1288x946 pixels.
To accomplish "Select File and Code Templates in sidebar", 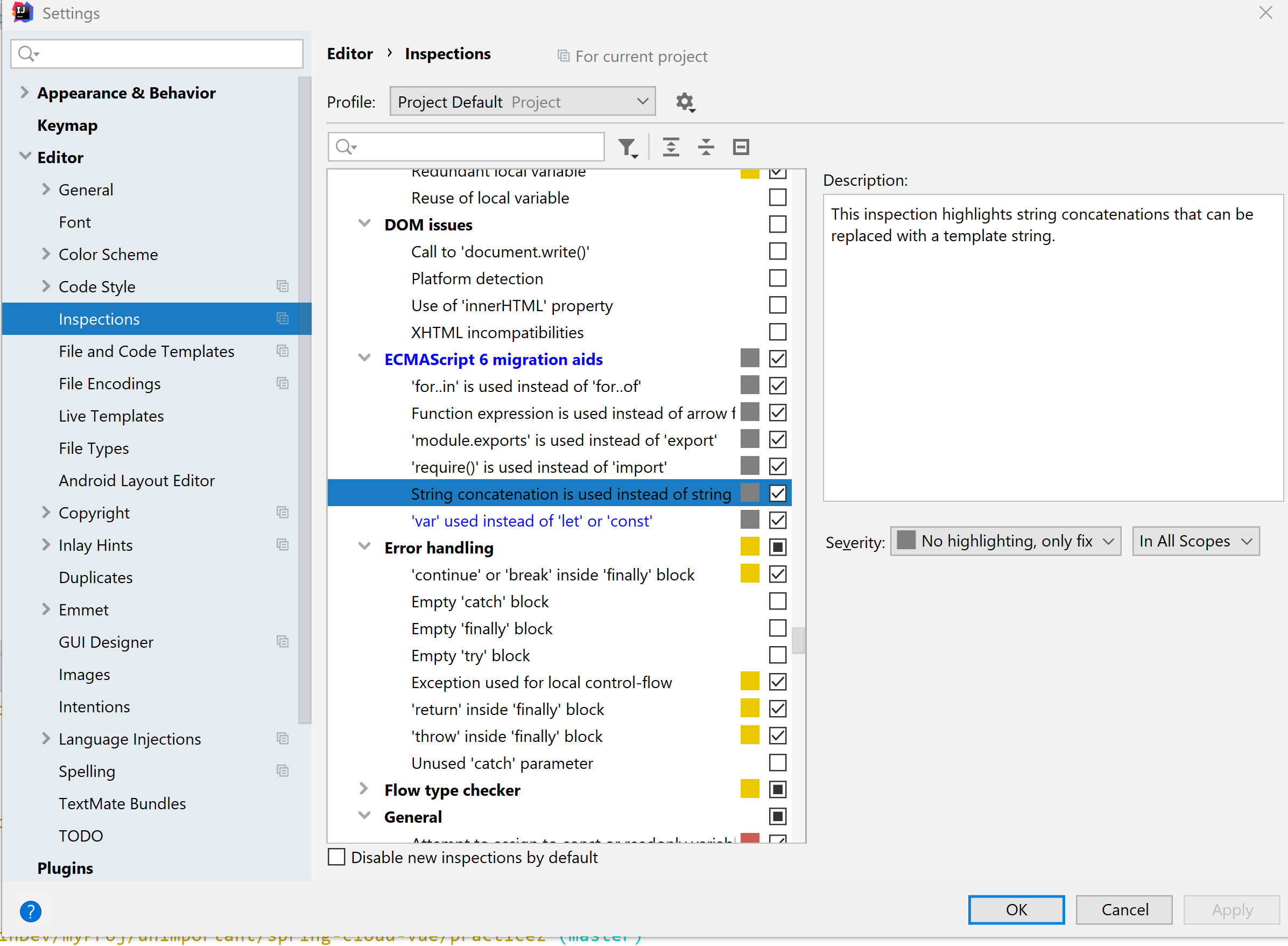I will coord(146,351).
